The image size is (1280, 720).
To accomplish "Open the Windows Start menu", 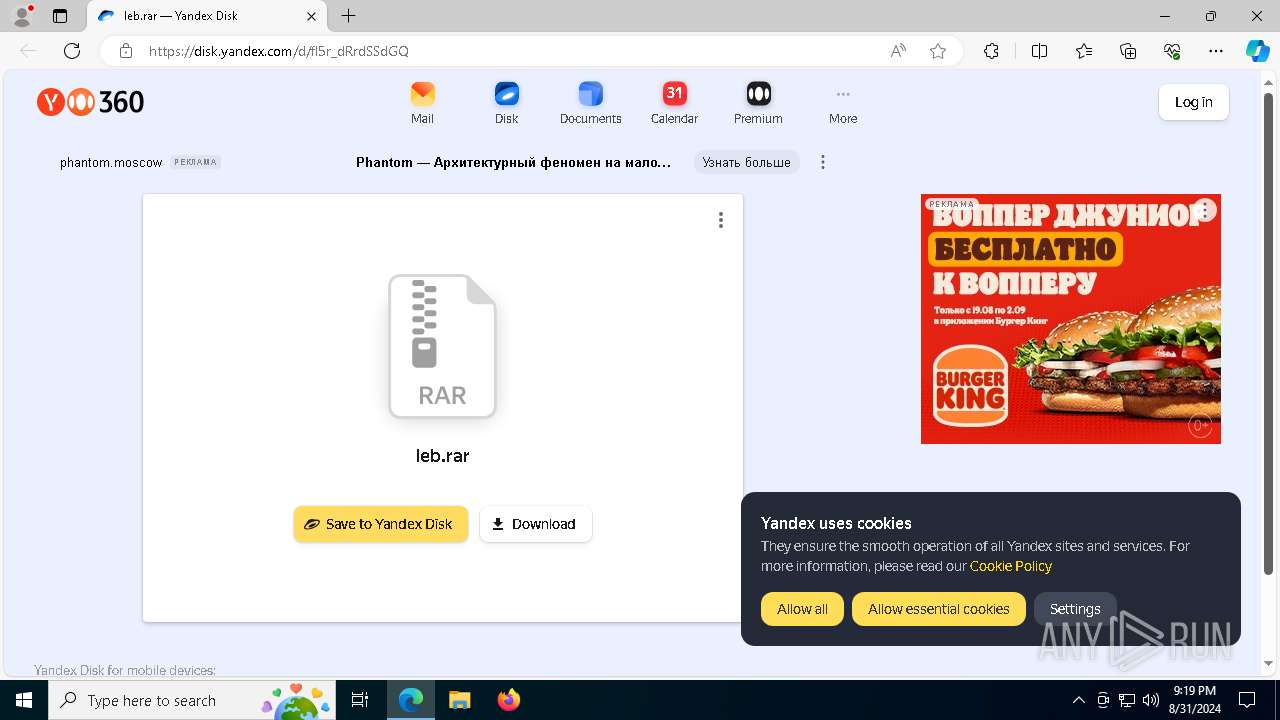I will point(24,700).
